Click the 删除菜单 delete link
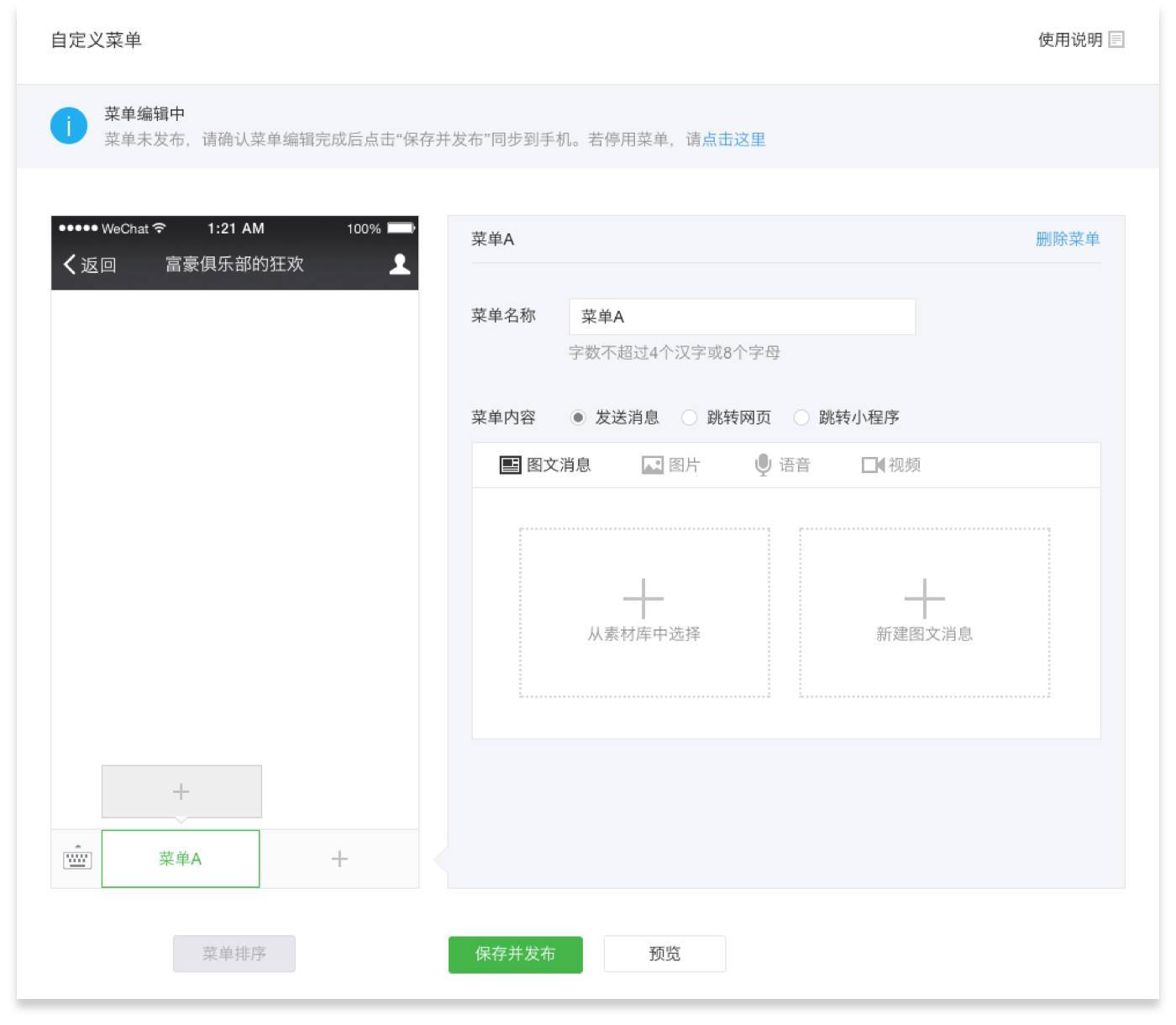 coord(1068,239)
